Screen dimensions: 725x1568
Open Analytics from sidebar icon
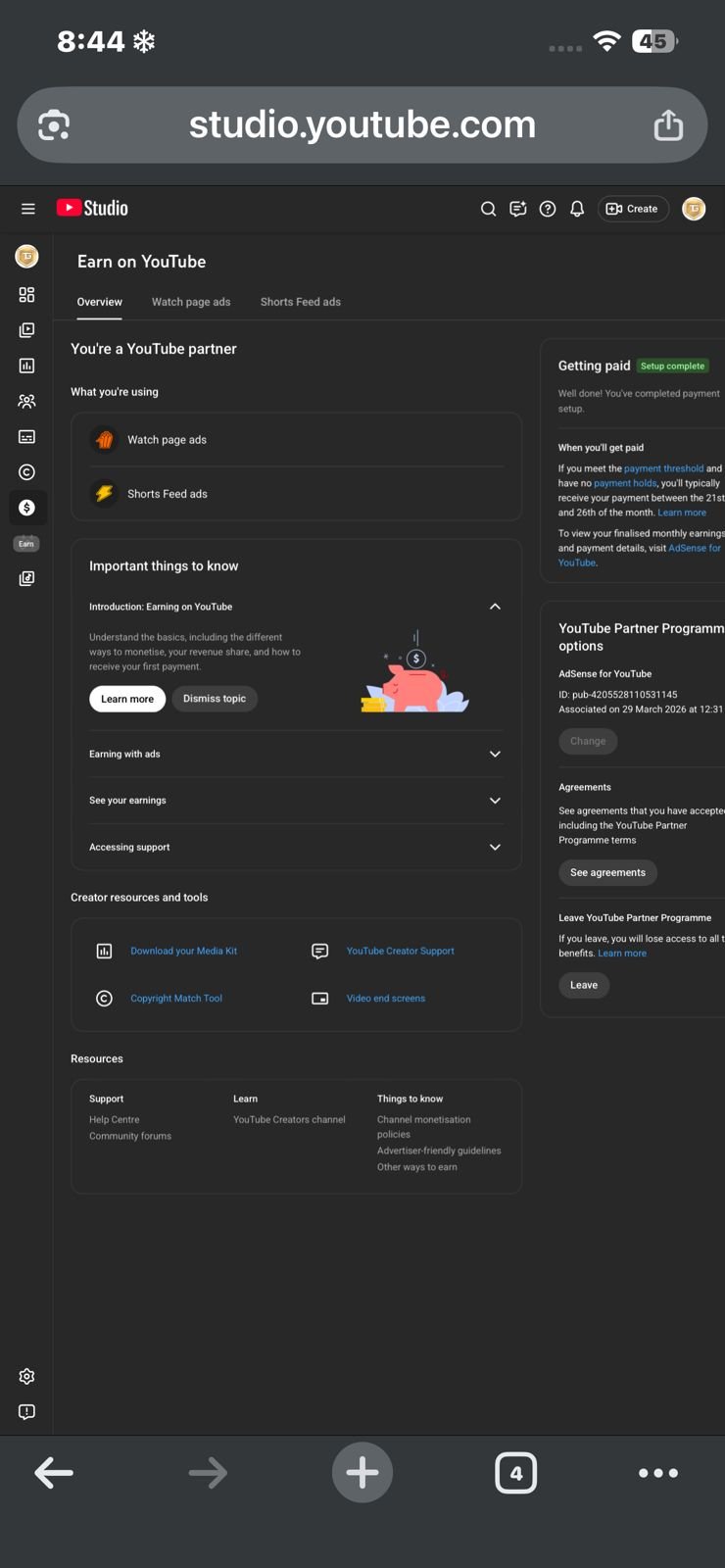coord(26,366)
